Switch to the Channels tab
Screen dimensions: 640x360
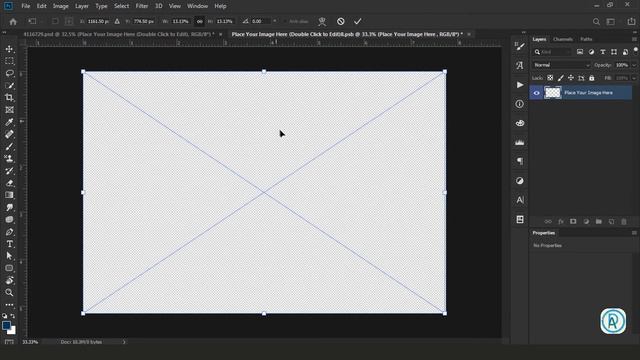tap(563, 39)
